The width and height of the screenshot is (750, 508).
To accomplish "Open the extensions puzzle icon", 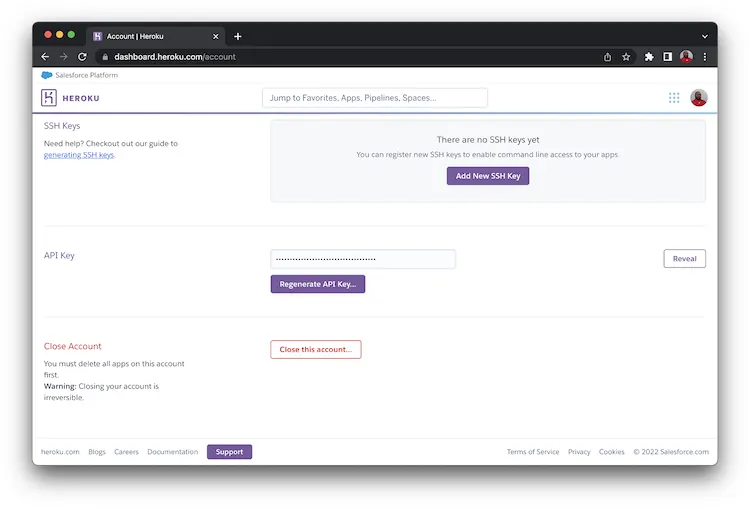I will (649, 57).
